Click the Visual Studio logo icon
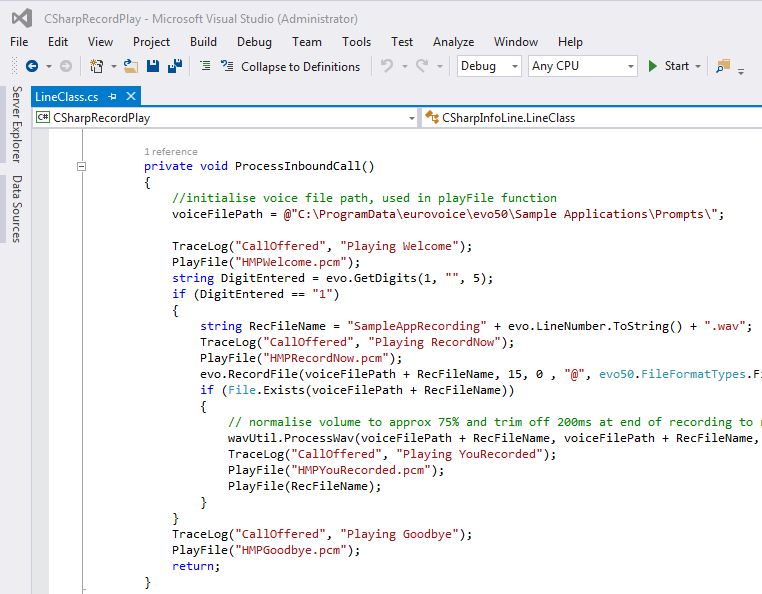The image size is (762, 594). click(x=21, y=18)
